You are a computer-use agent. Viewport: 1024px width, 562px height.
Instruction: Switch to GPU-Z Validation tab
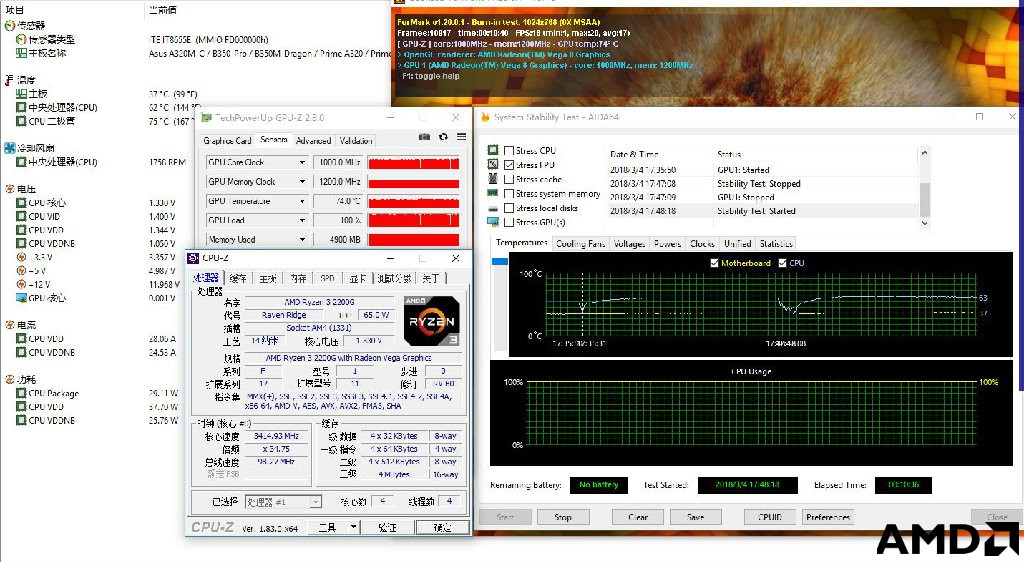coord(356,140)
